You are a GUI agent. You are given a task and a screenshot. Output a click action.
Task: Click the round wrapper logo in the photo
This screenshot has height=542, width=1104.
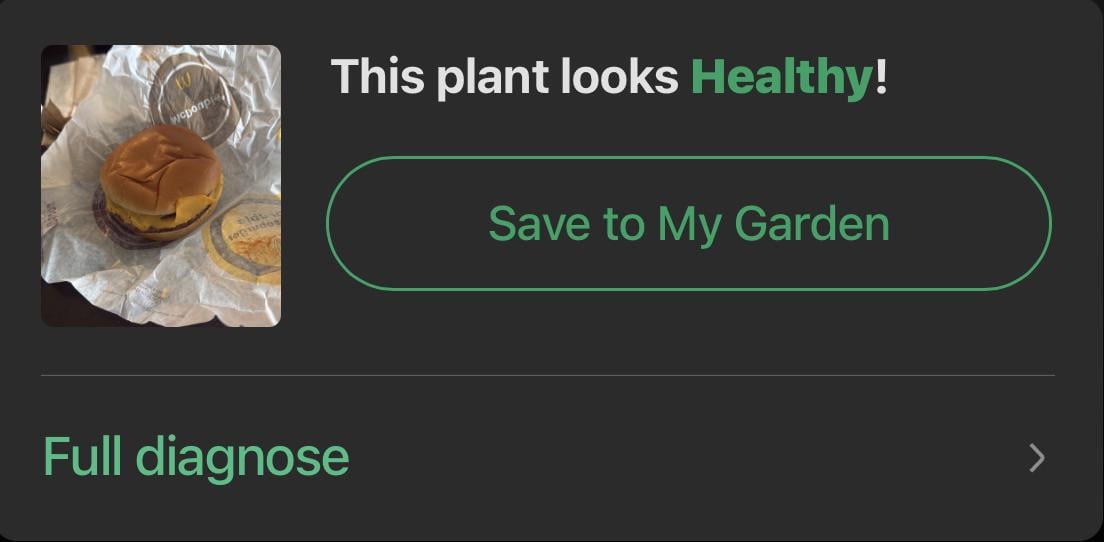(x=192, y=98)
